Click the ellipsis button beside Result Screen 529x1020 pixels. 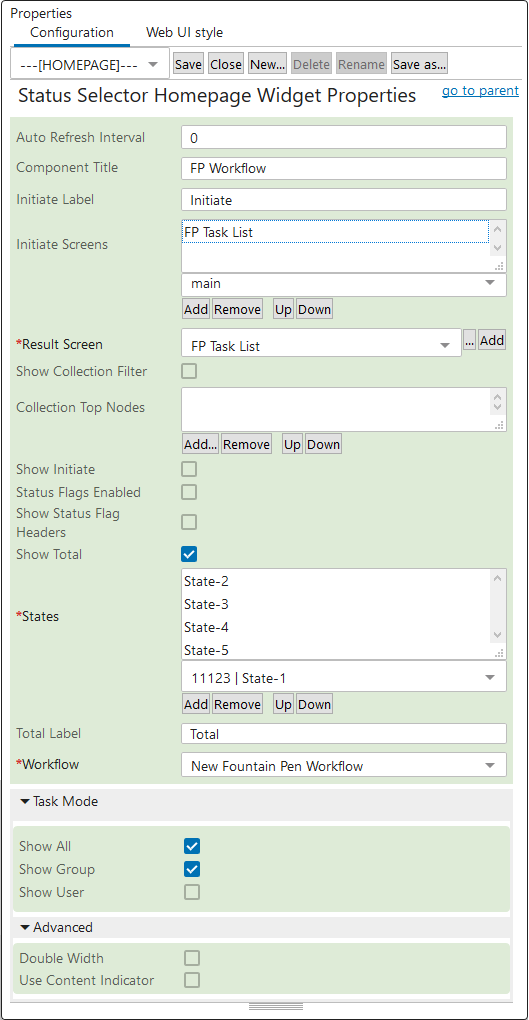coord(469,340)
